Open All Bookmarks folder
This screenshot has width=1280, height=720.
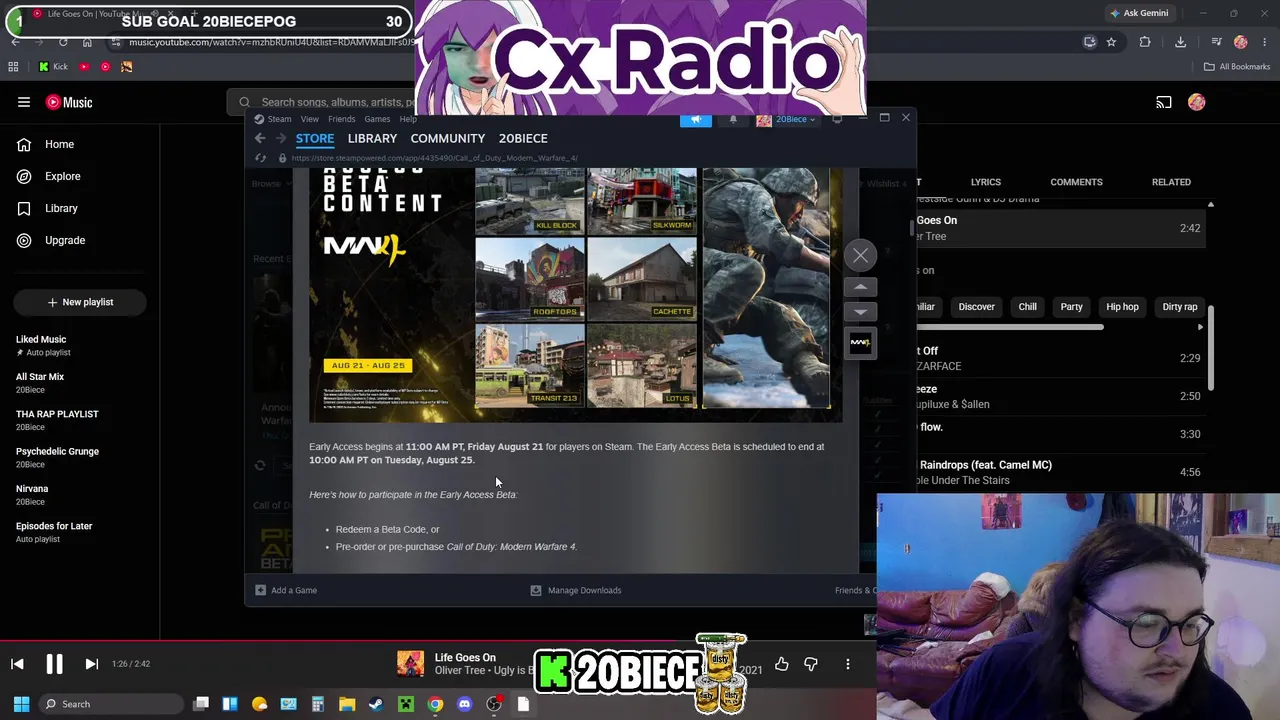1237,67
